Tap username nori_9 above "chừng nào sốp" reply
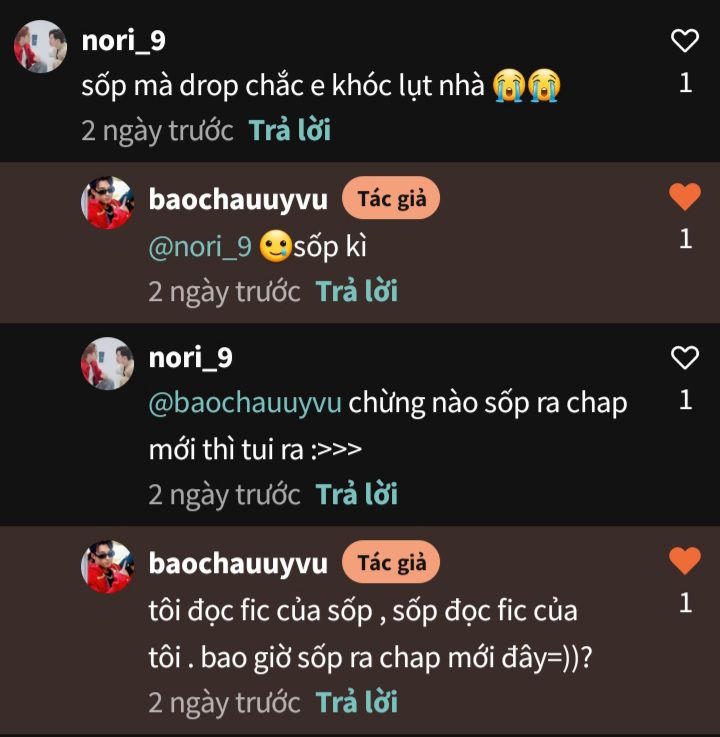The width and height of the screenshot is (720, 737). (190, 358)
